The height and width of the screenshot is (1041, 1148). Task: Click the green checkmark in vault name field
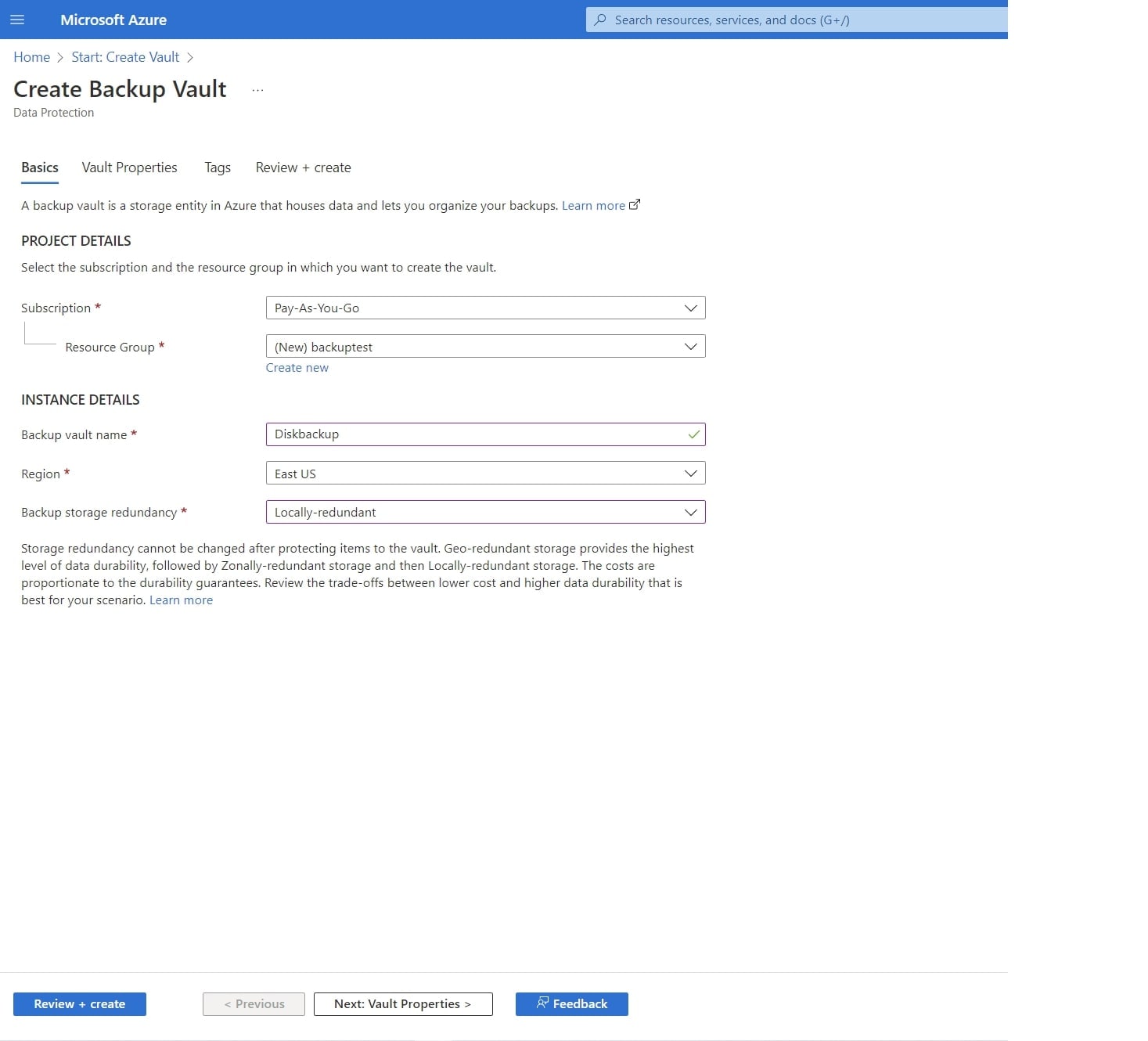pos(693,434)
